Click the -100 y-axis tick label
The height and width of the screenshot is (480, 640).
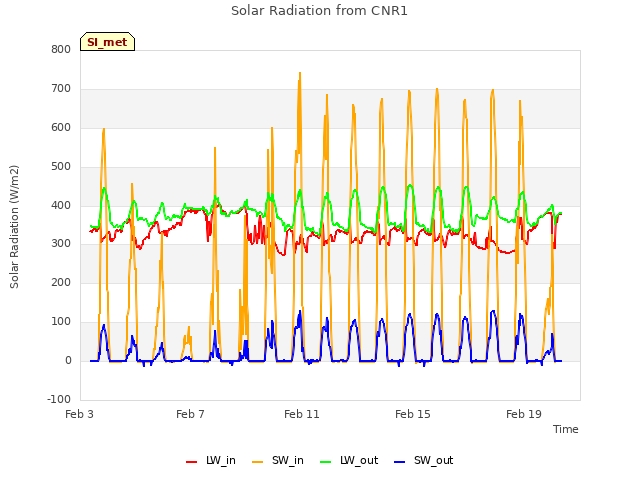click(x=59, y=399)
